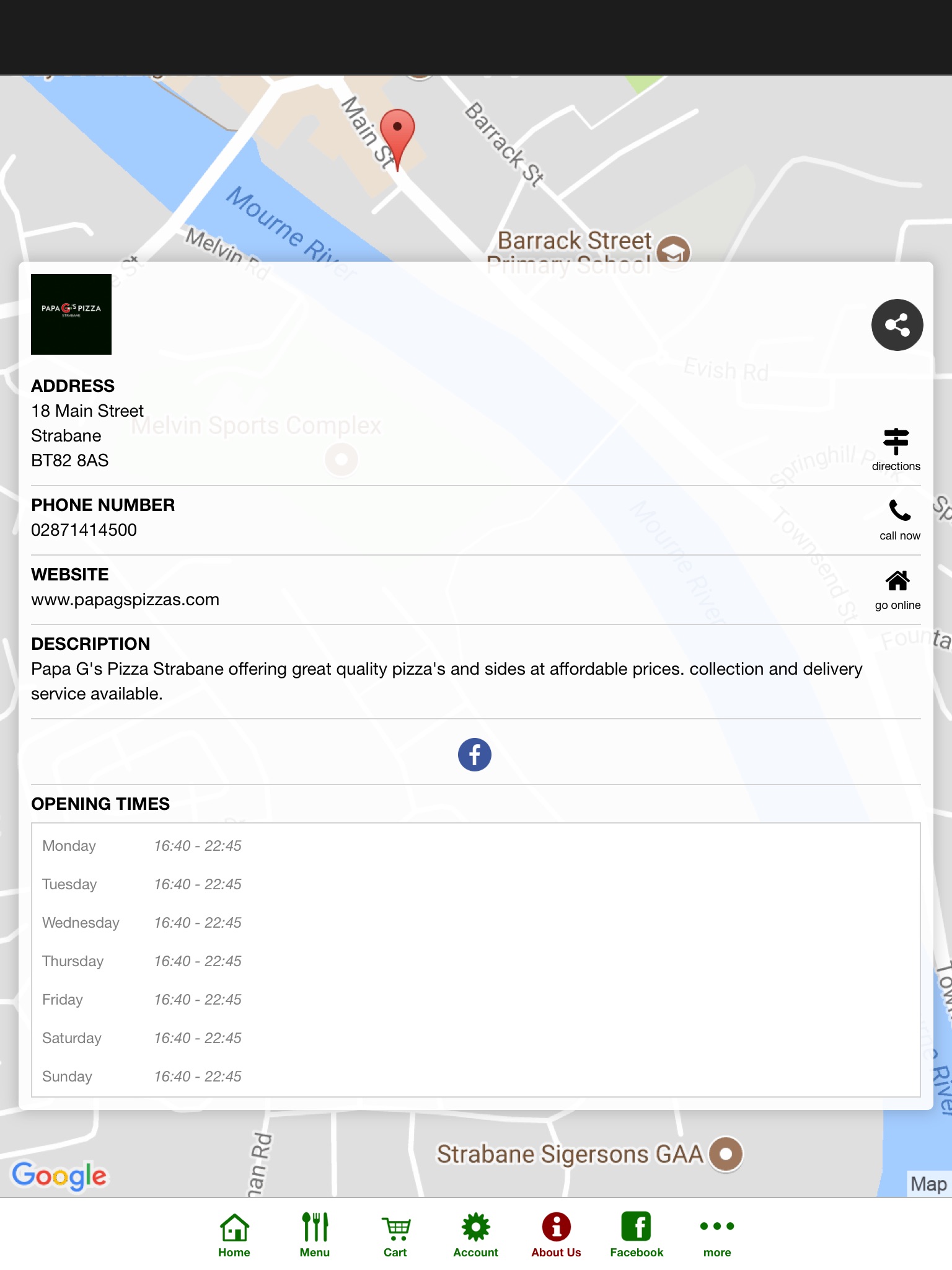This screenshot has width=952, height=1270.
Task: Tap postcode BT82 8AS
Action: tap(70, 461)
